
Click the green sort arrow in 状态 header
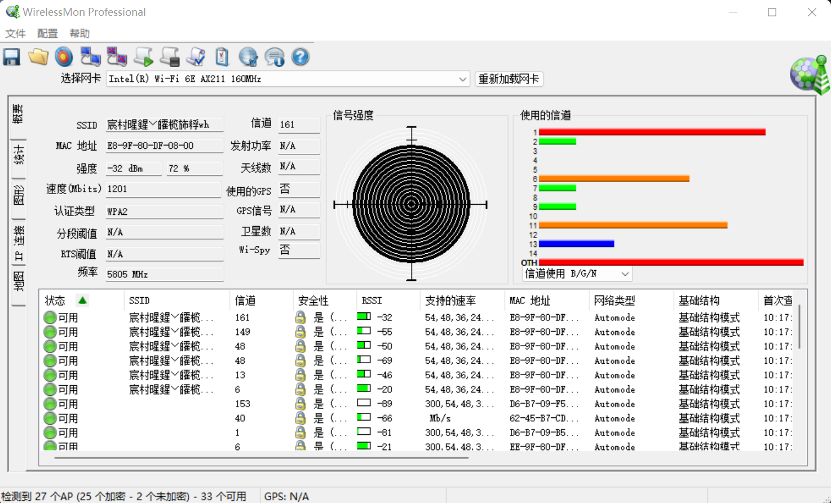pos(82,300)
